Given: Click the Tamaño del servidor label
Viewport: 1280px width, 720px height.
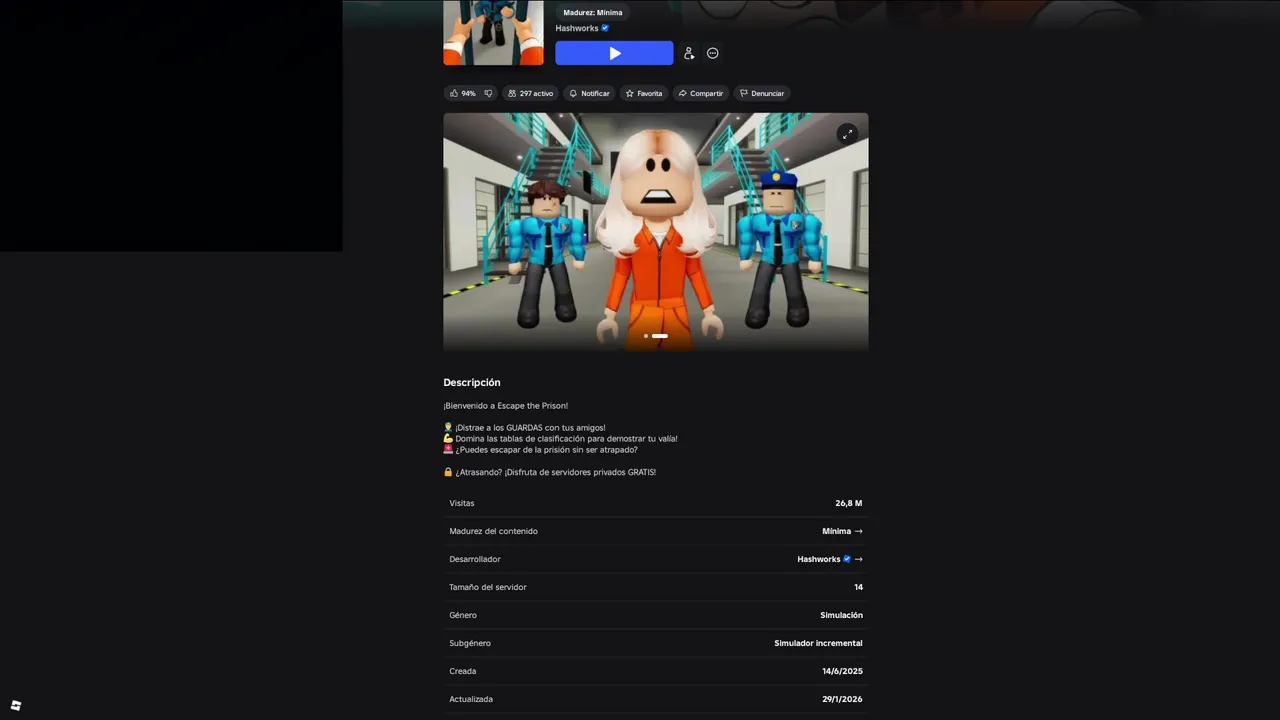Looking at the screenshot, I should point(488,587).
